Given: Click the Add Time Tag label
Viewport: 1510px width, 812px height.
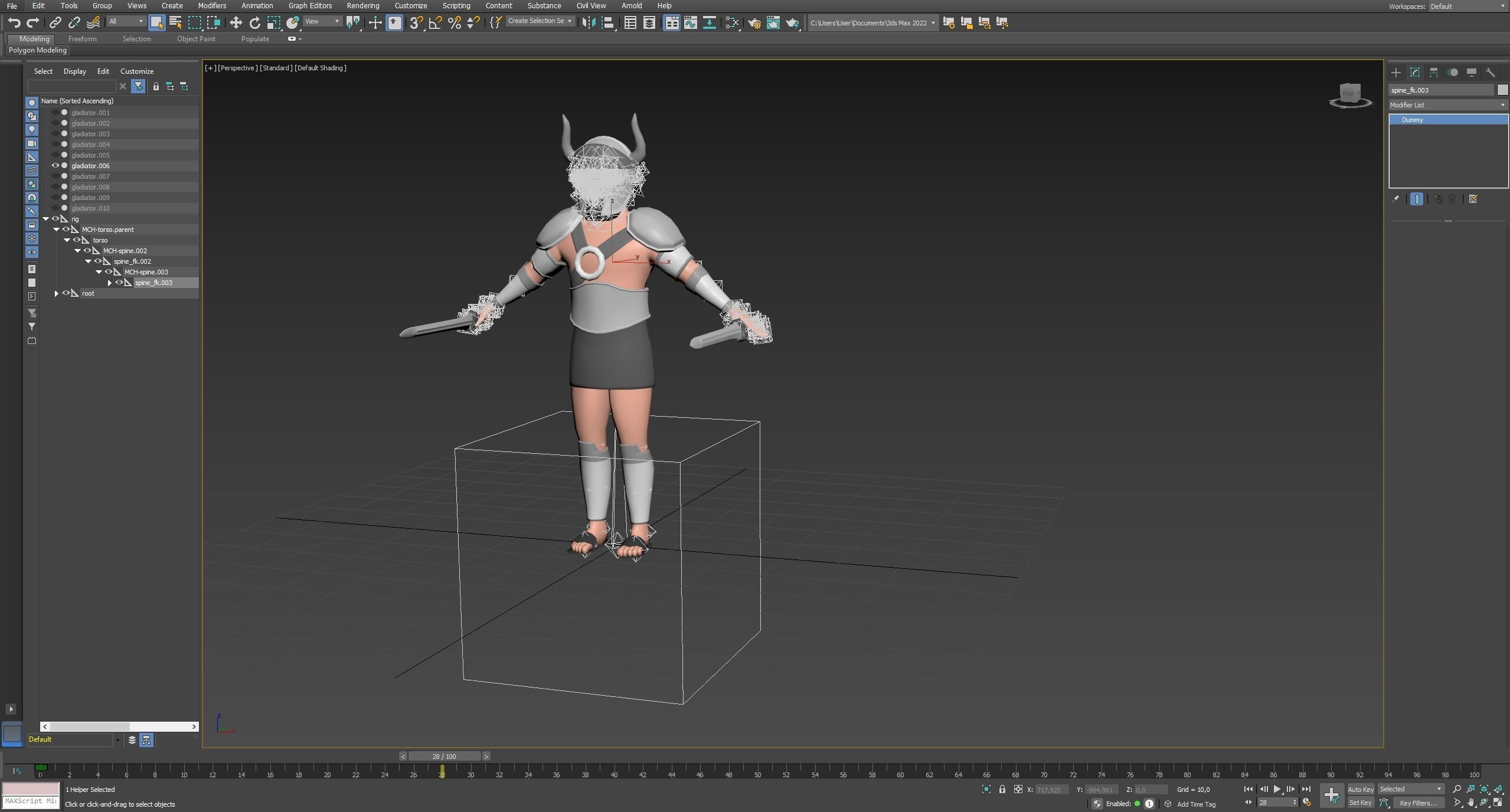Looking at the screenshot, I should coord(1196,804).
